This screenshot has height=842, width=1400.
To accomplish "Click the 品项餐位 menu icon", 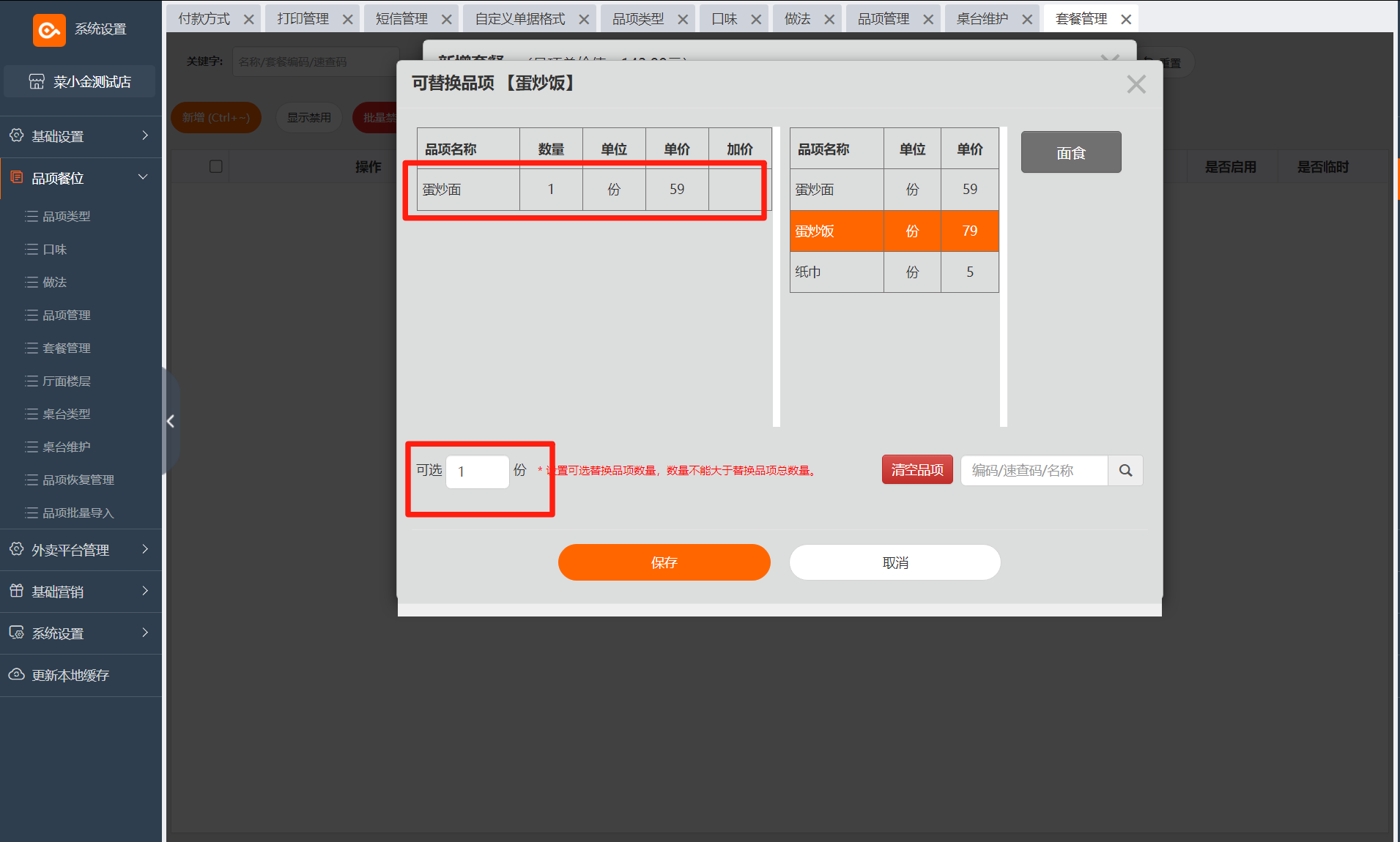I will [x=16, y=177].
